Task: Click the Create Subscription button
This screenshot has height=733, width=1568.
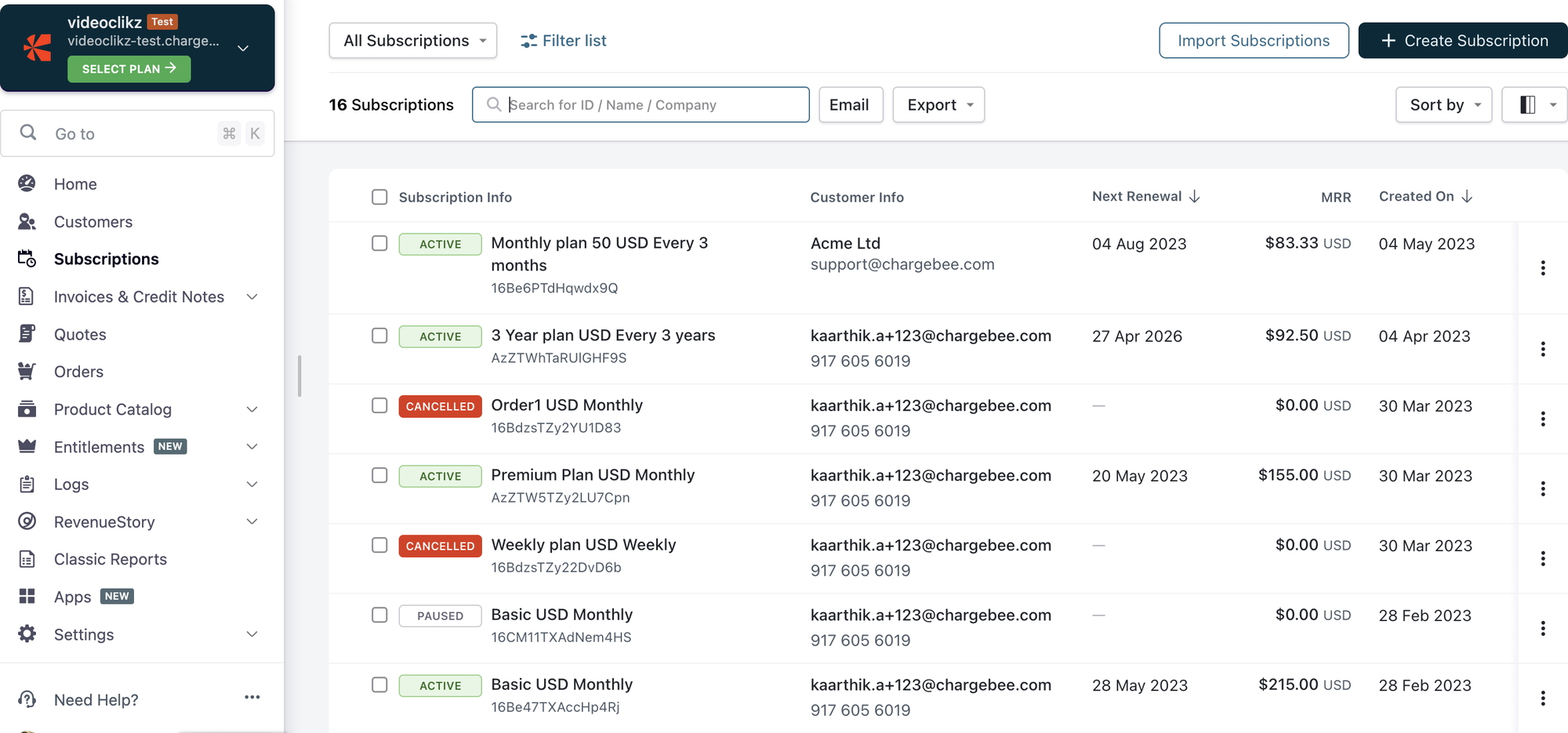Action: 1461,40
